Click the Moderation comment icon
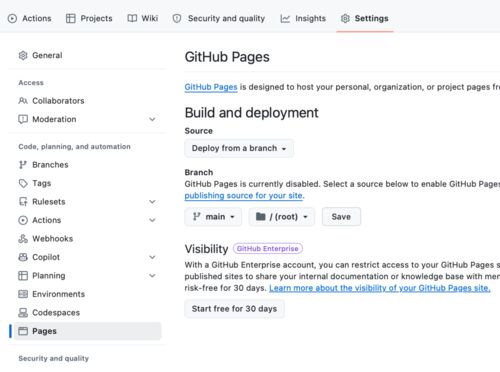Viewport: 500px width, 372px height. coord(23,119)
